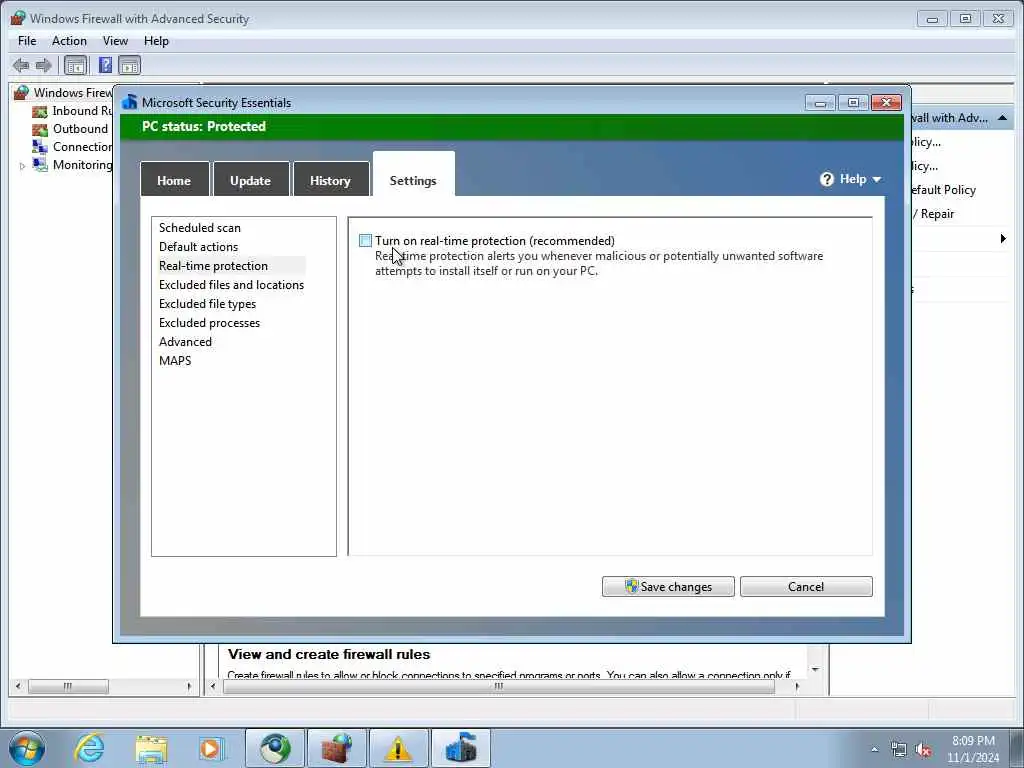
Task: Open Windows Media Player from taskbar
Action: click(x=210, y=748)
